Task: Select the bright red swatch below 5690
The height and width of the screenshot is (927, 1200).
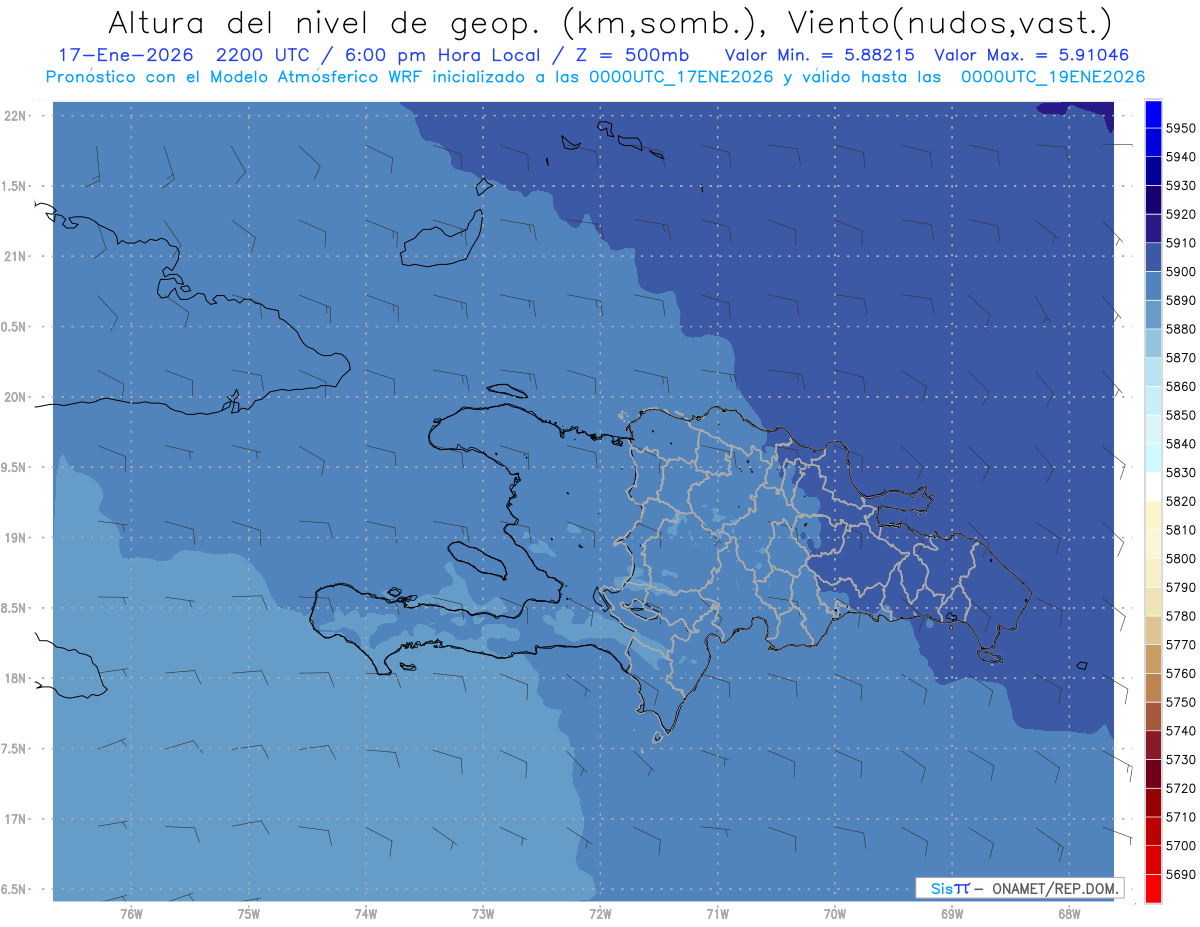Action: 1153,888
